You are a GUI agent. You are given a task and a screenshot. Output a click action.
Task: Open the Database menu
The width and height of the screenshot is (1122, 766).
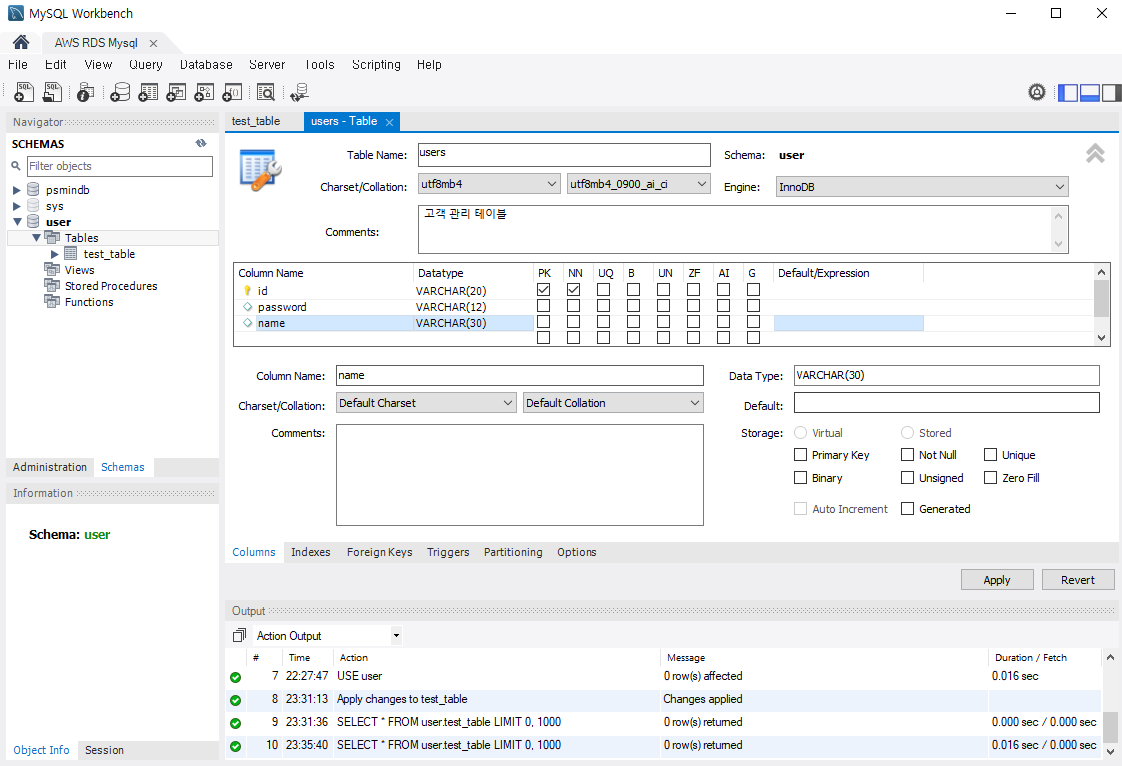coord(206,64)
